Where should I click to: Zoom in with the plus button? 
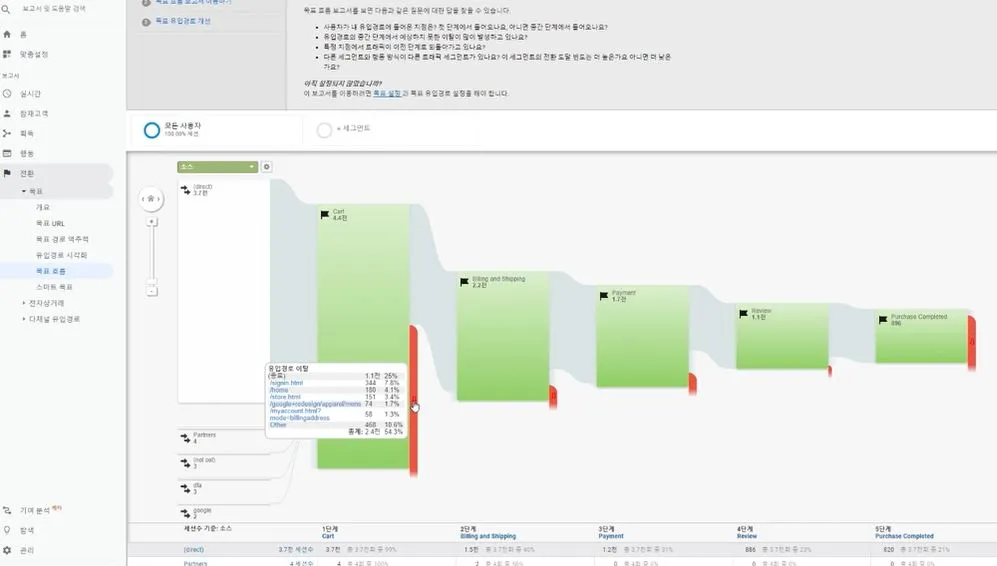(151, 222)
